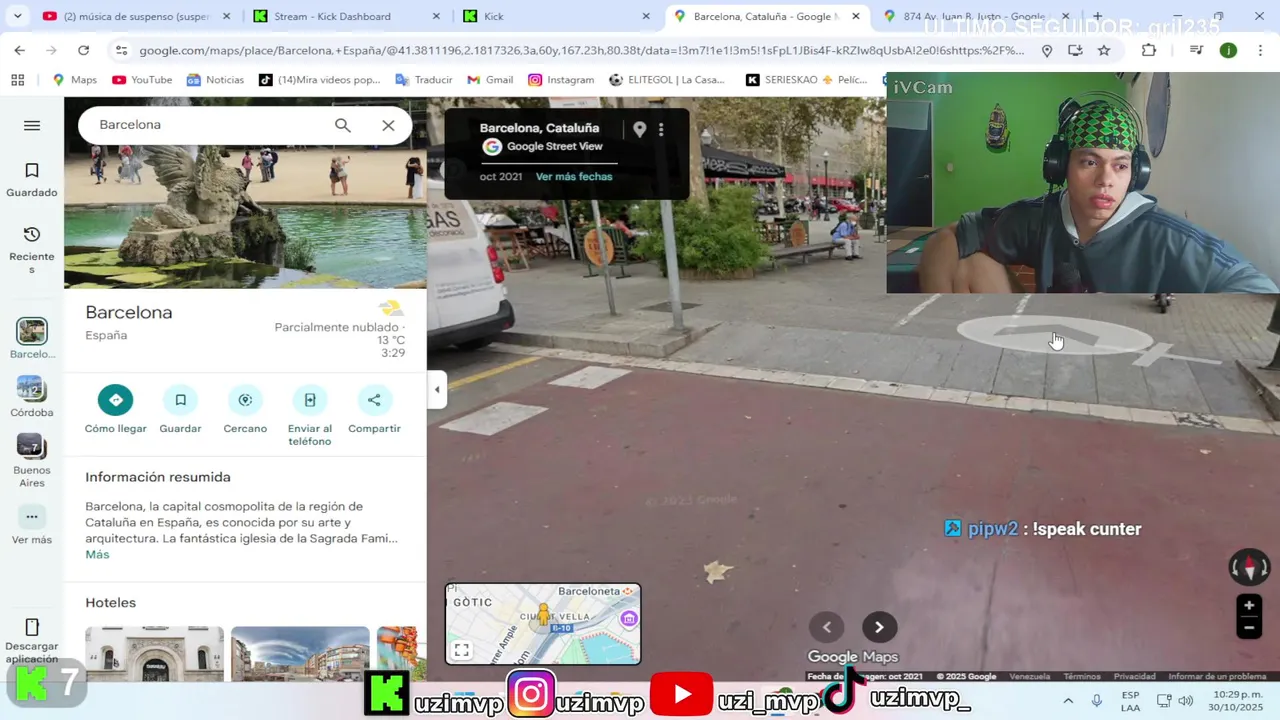Viewport: 1280px width, 720px height.
Task: Open the taskbar clock and date
Action: (x=1237, y=701)
